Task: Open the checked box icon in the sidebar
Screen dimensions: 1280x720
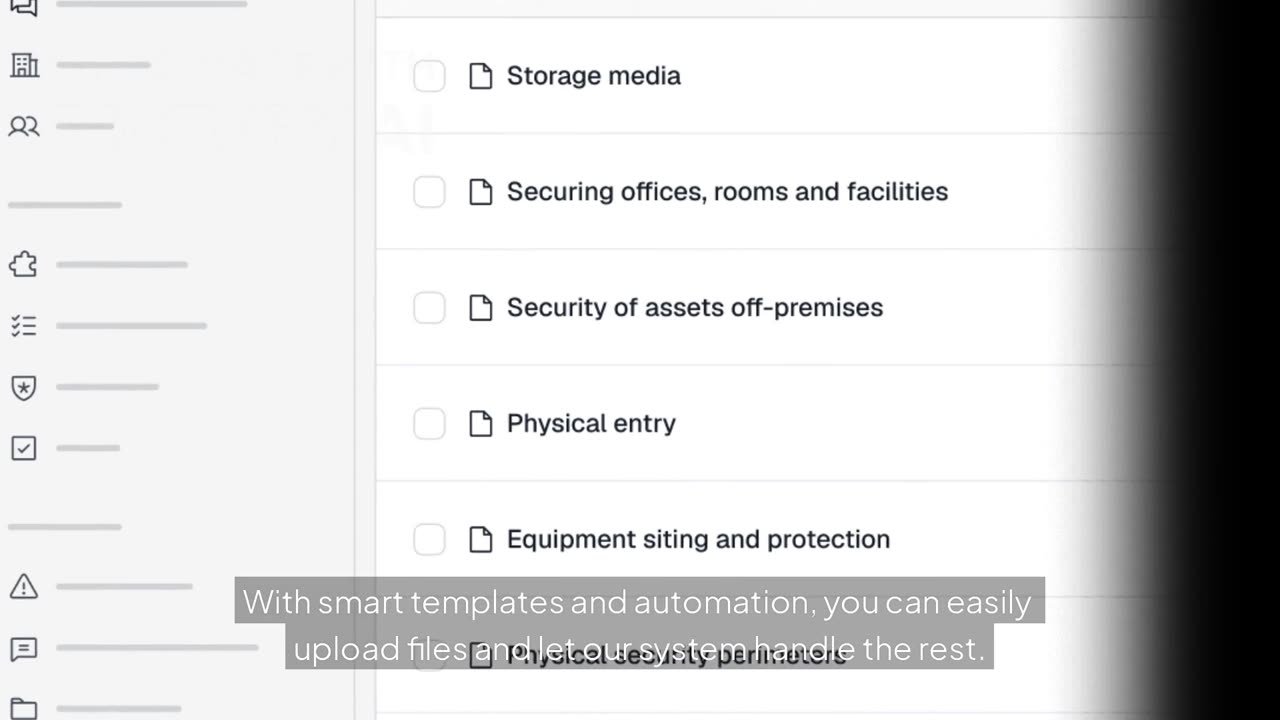Action: (24, 448)
